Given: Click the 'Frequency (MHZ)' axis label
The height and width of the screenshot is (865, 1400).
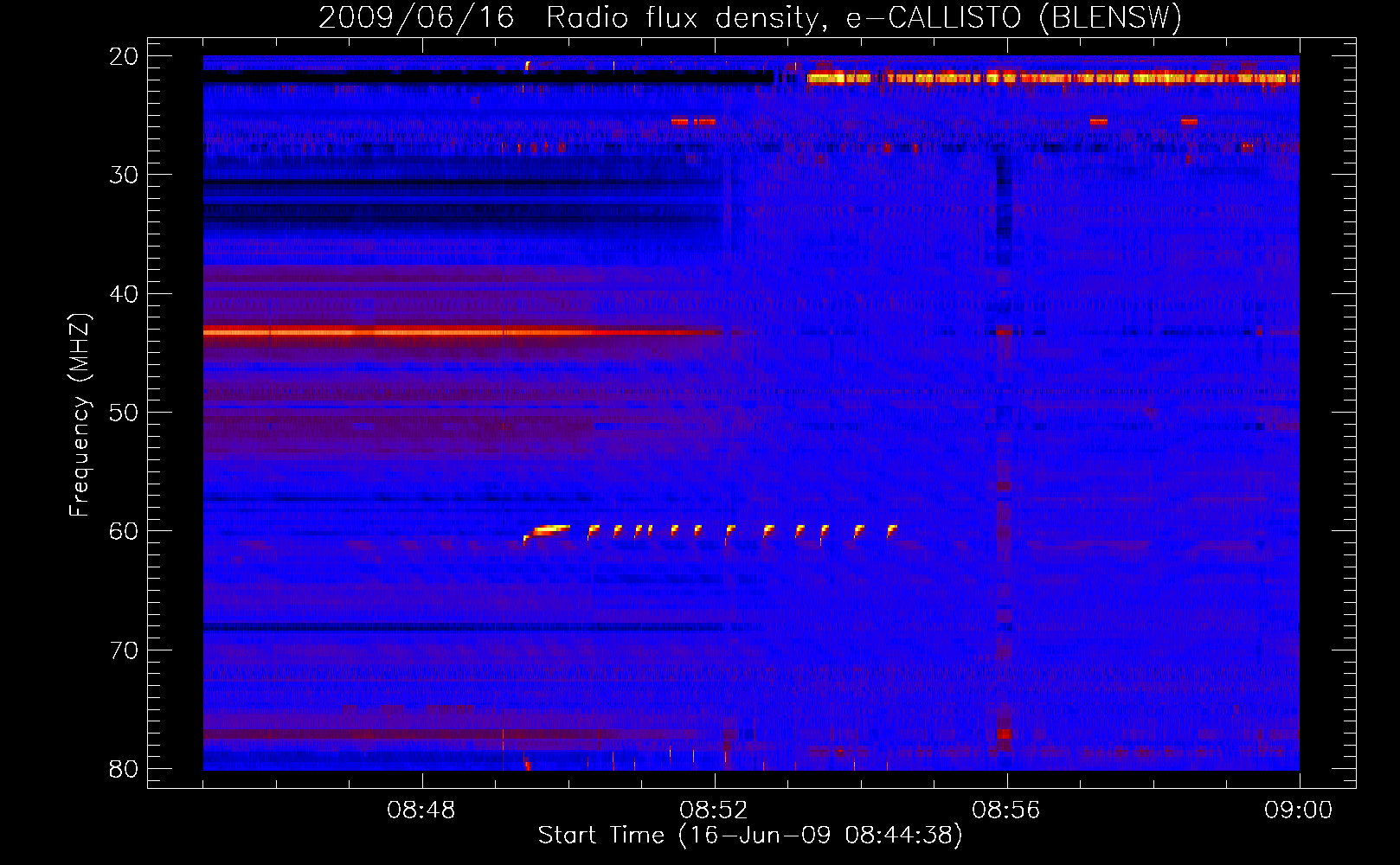Looking at the screenshot, I should pyautogui.click(x=80, y=415).
